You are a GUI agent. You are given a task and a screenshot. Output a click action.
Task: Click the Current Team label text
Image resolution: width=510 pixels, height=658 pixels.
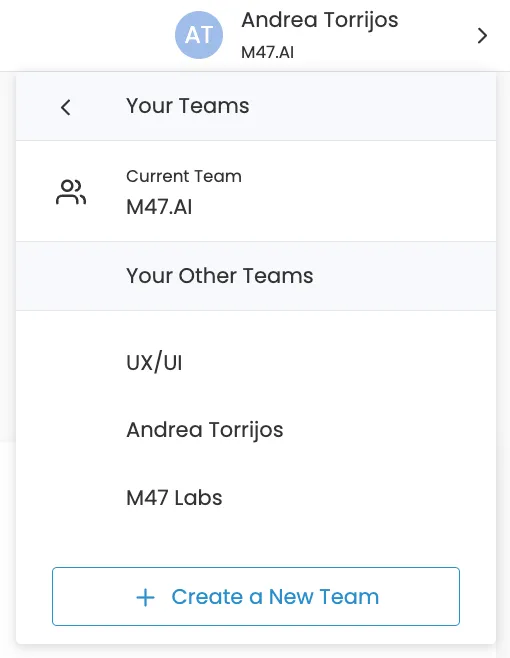point(184,176)
